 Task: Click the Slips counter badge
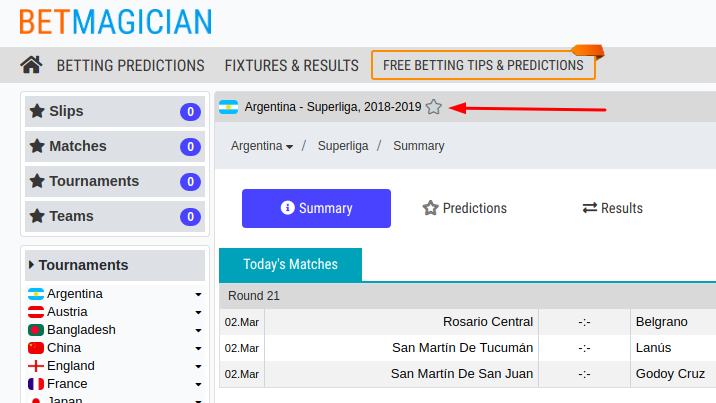pos(190,112)
